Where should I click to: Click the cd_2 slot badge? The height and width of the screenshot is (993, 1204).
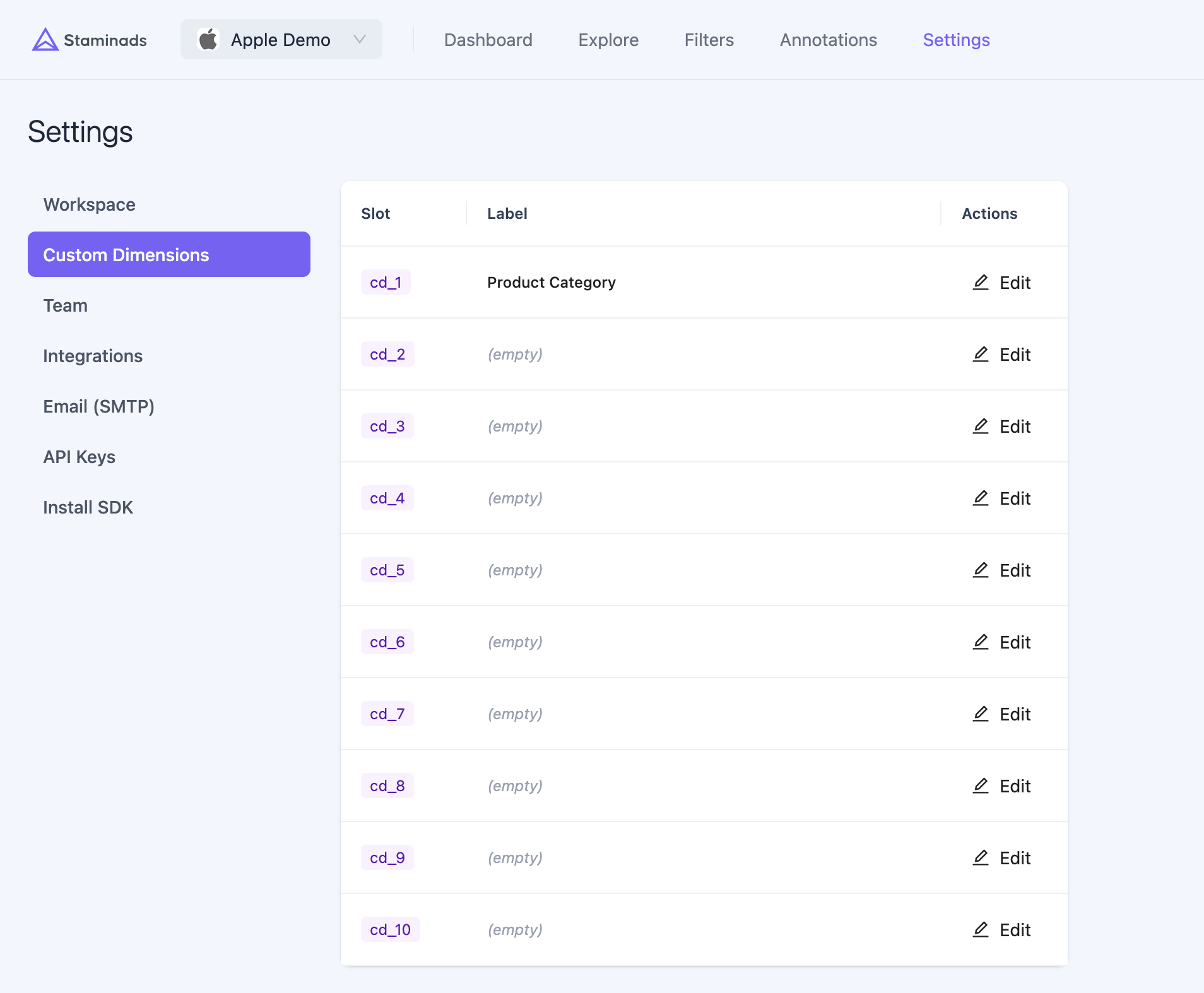tap(387, 354)
